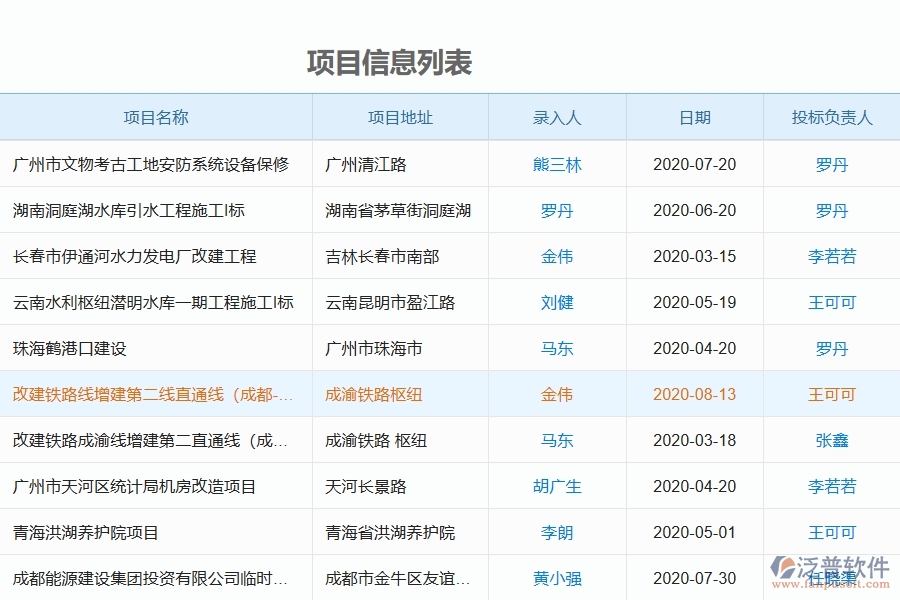The width and height of the screenshot is (900, 600).
Task: Open entrant 胡广生 link
Action: point(558,486)
